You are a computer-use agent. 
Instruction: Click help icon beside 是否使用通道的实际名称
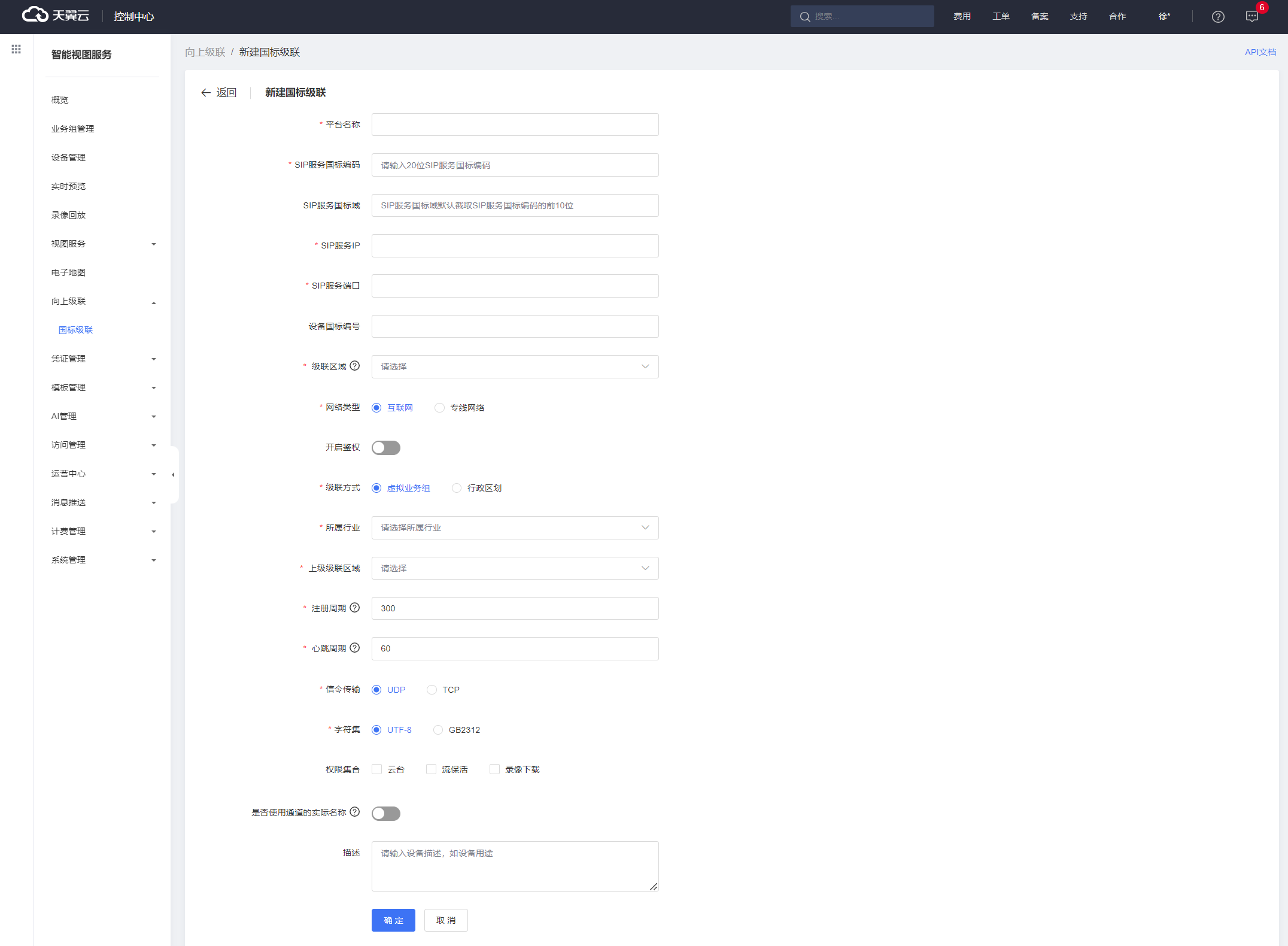(x=355, y=812)
